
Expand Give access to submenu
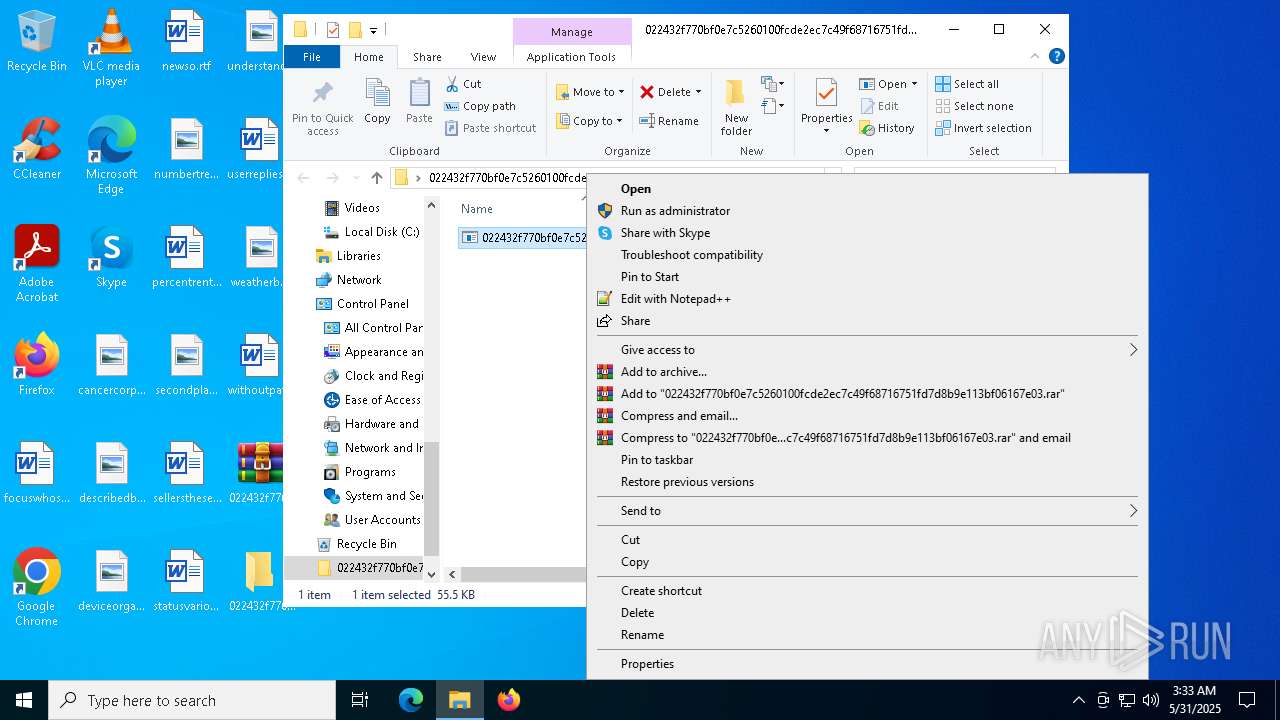867,350
